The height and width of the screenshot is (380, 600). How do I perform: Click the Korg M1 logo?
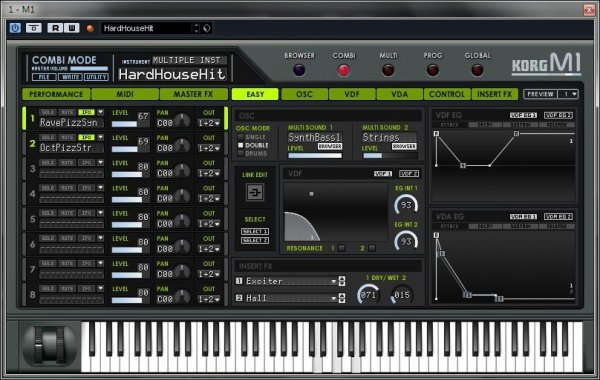click(x=546, y=64)
